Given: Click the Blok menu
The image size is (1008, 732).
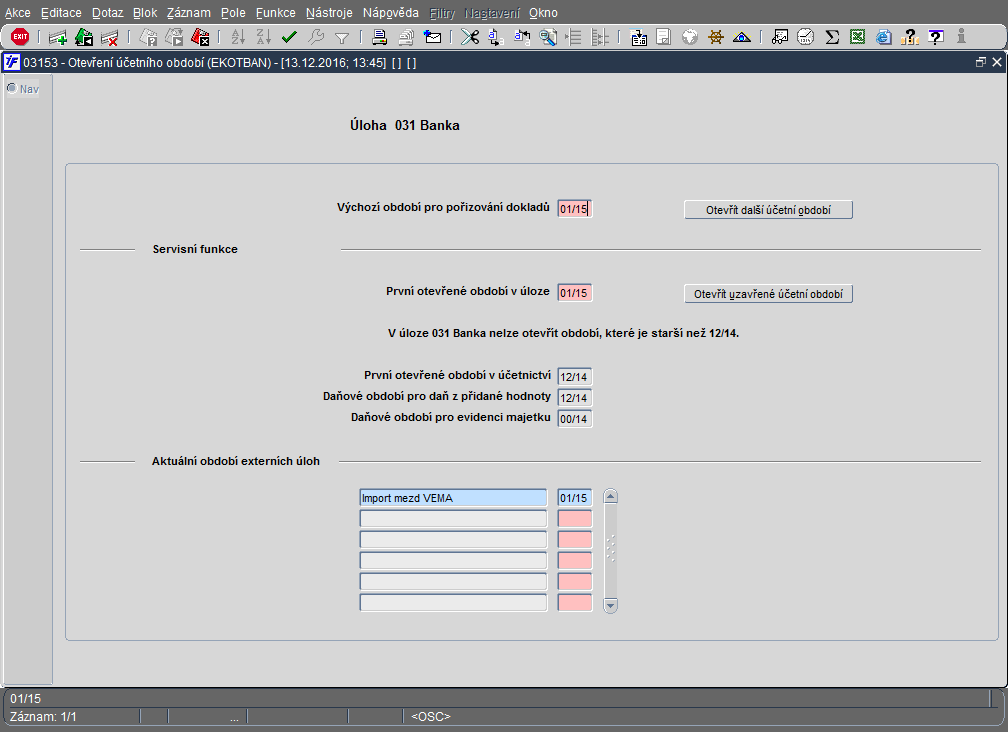Looking at the screenshot, I should coord(145,13).
